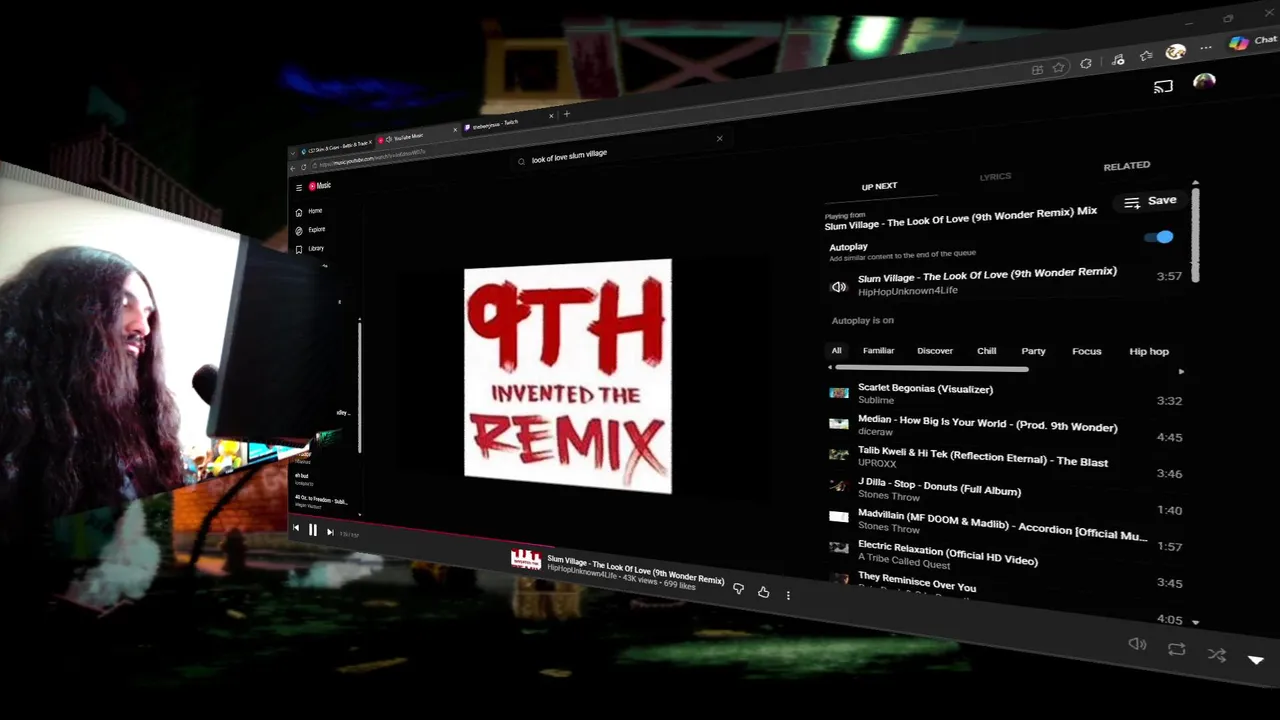Click the cast to device icon
1280x720 pixels.
[x=1163, y=86]
